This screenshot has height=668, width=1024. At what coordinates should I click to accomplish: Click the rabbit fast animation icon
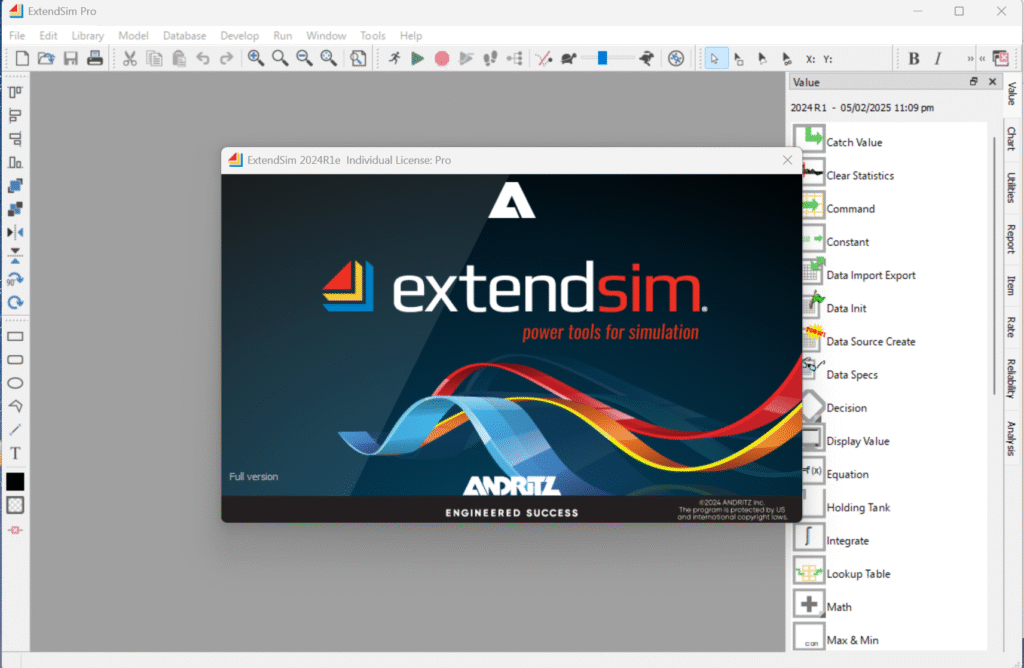tap(647, 59)
